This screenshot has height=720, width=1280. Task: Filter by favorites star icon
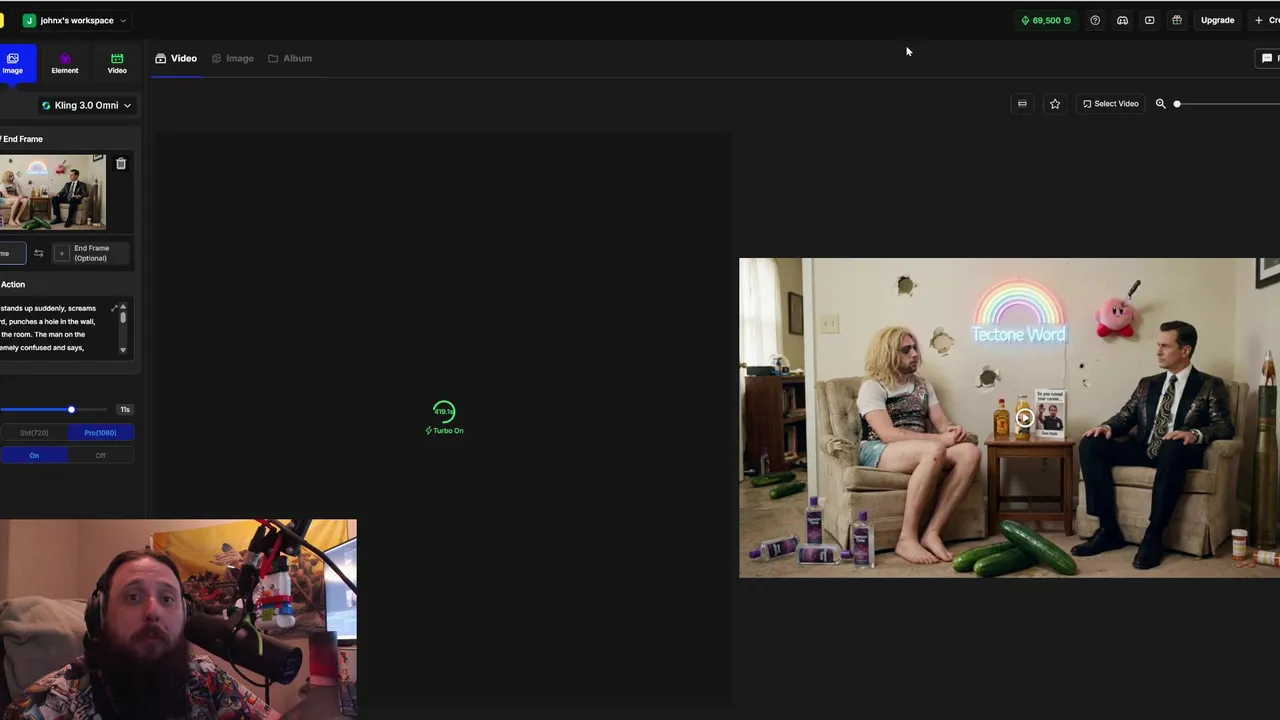(x=1054, y=104)
